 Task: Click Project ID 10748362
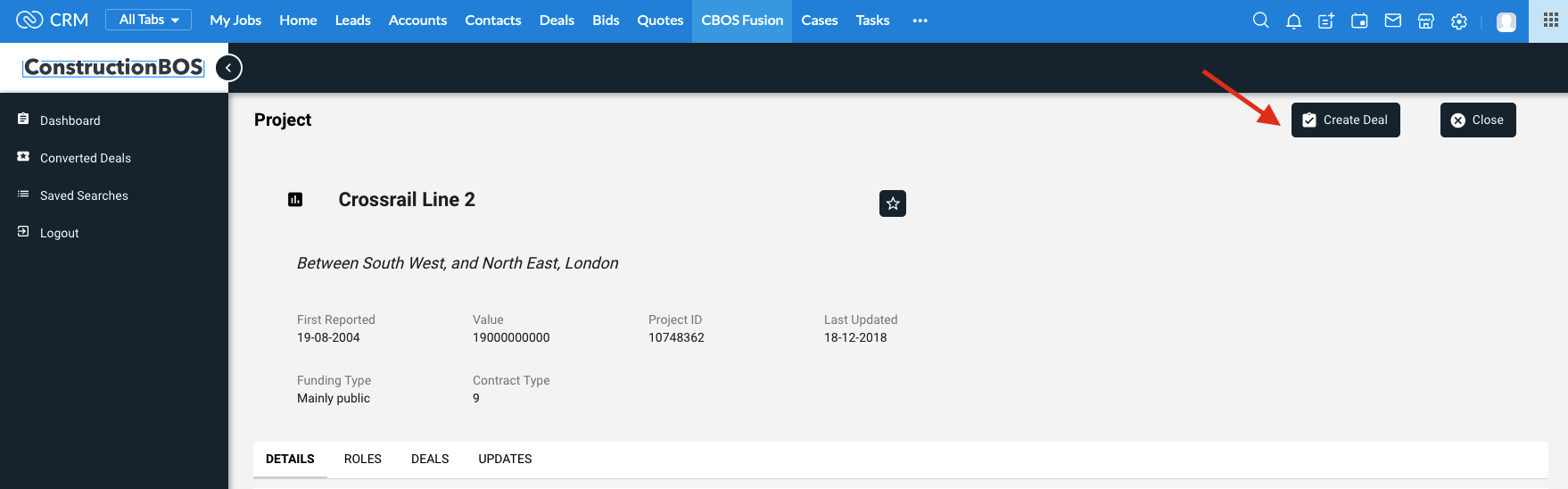pos(676,337)
